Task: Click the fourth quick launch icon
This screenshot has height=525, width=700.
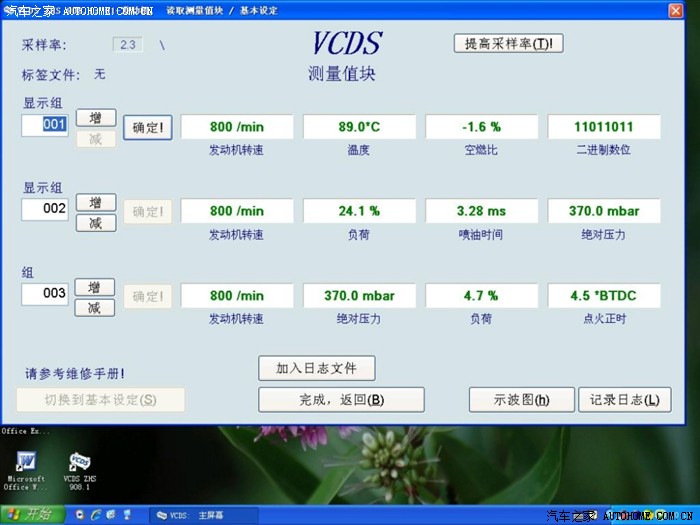Action: pos(125,515)
